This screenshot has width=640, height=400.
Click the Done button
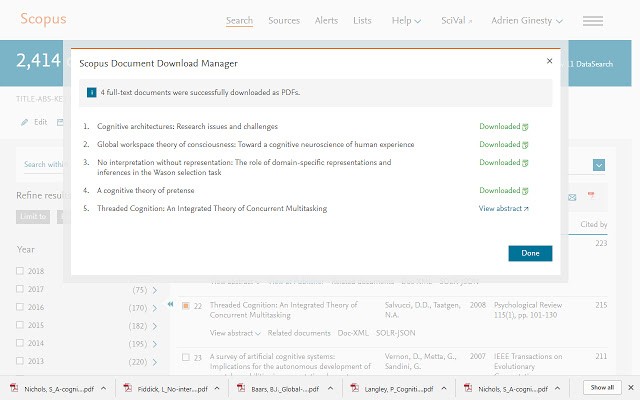(x=529, y=253)
